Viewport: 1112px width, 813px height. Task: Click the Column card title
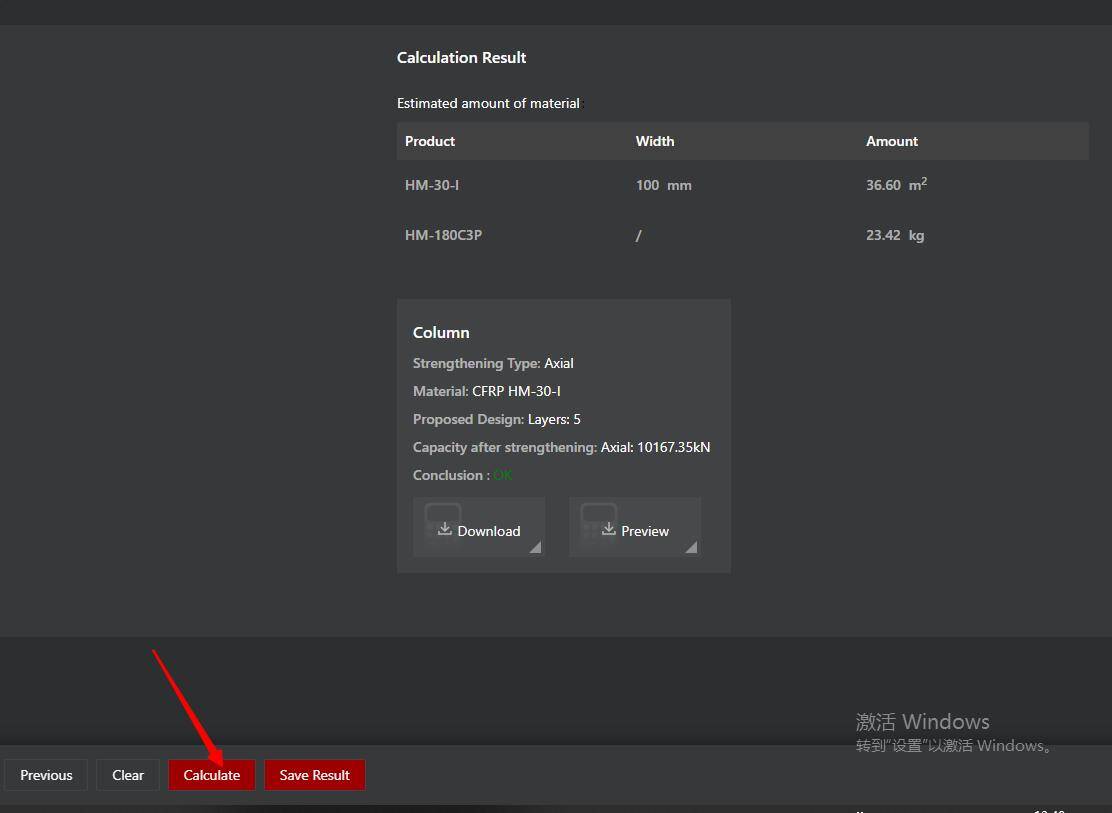click(441, 332)
